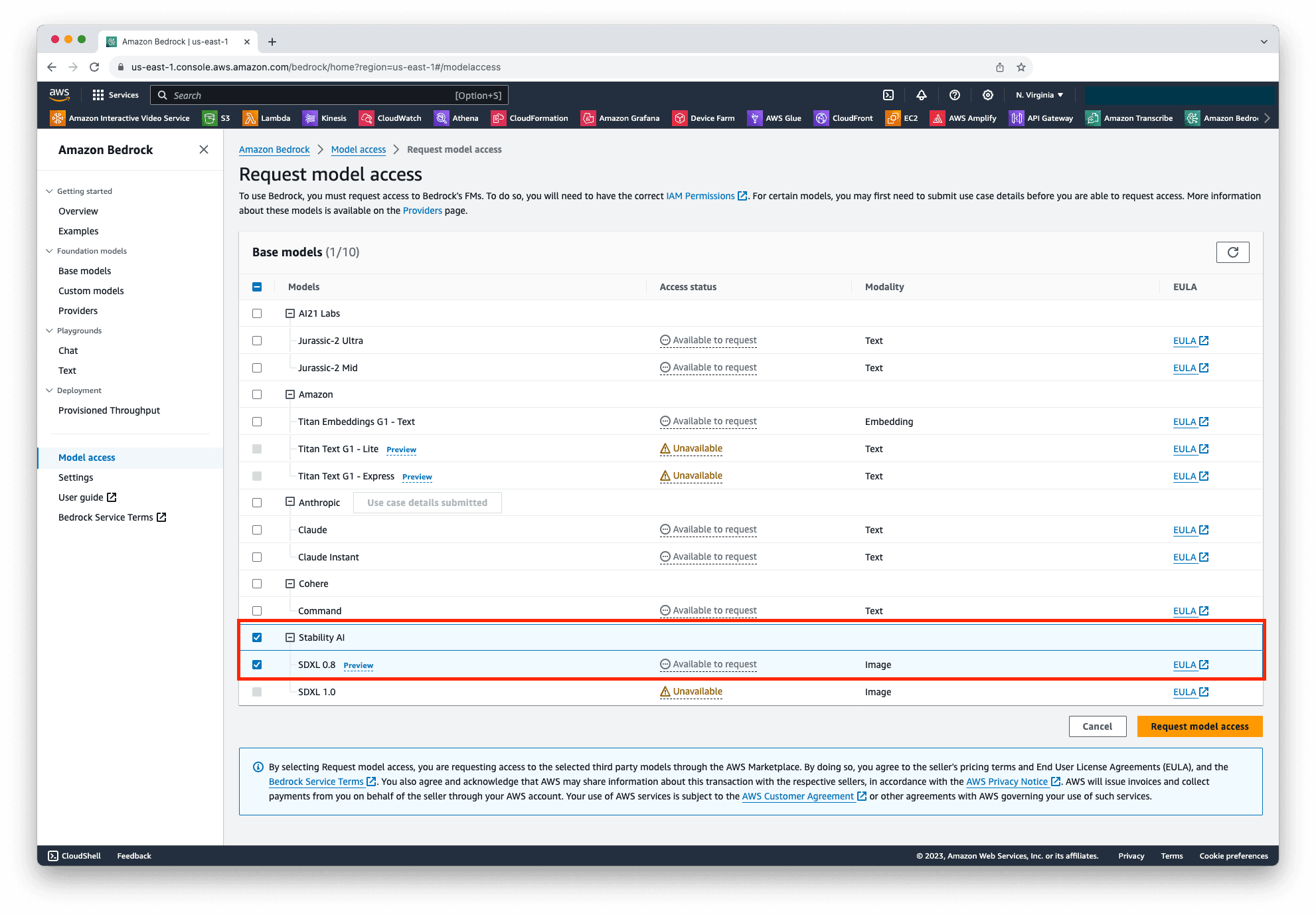Open the notifications bell
This screenshot has width=1316, height=915.
922,95
